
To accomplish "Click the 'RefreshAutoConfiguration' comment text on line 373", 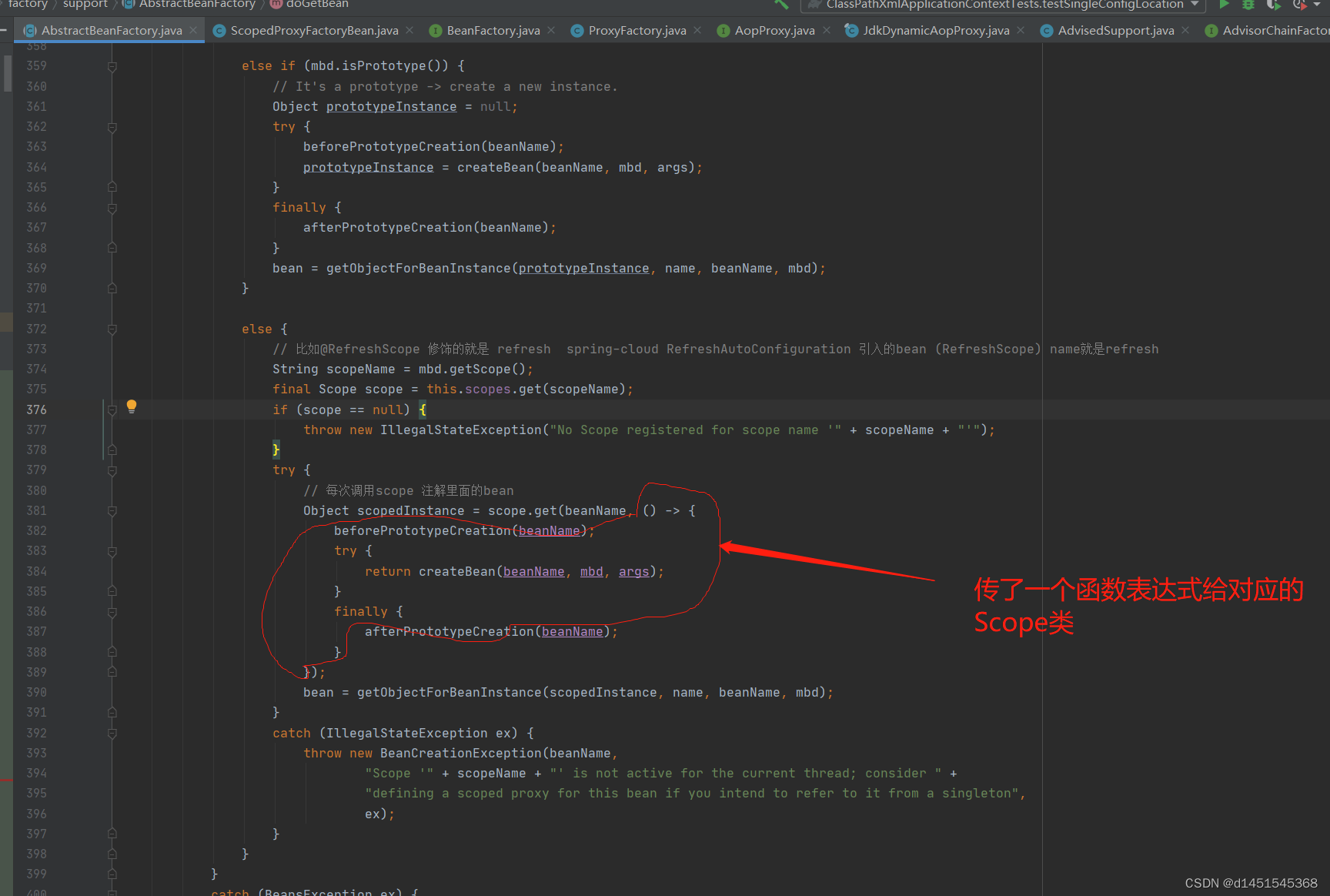I will pos(758,349).
